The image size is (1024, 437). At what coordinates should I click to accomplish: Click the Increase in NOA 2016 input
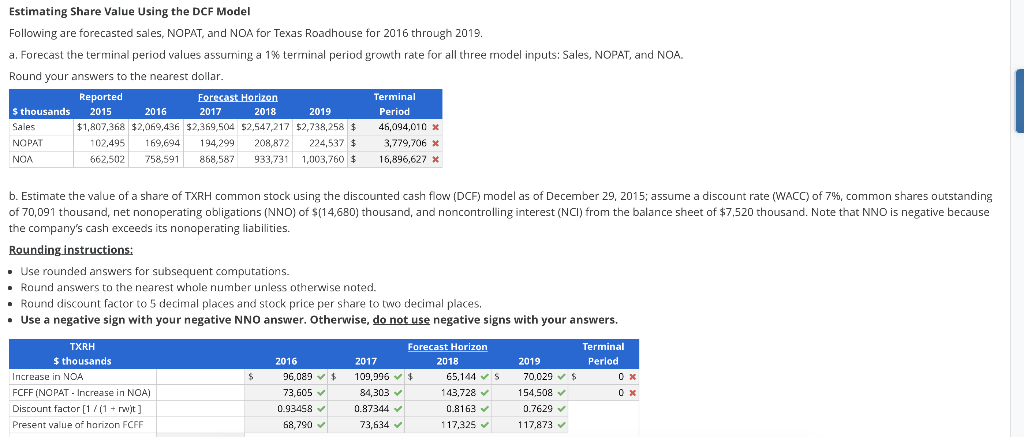[286, 376]
